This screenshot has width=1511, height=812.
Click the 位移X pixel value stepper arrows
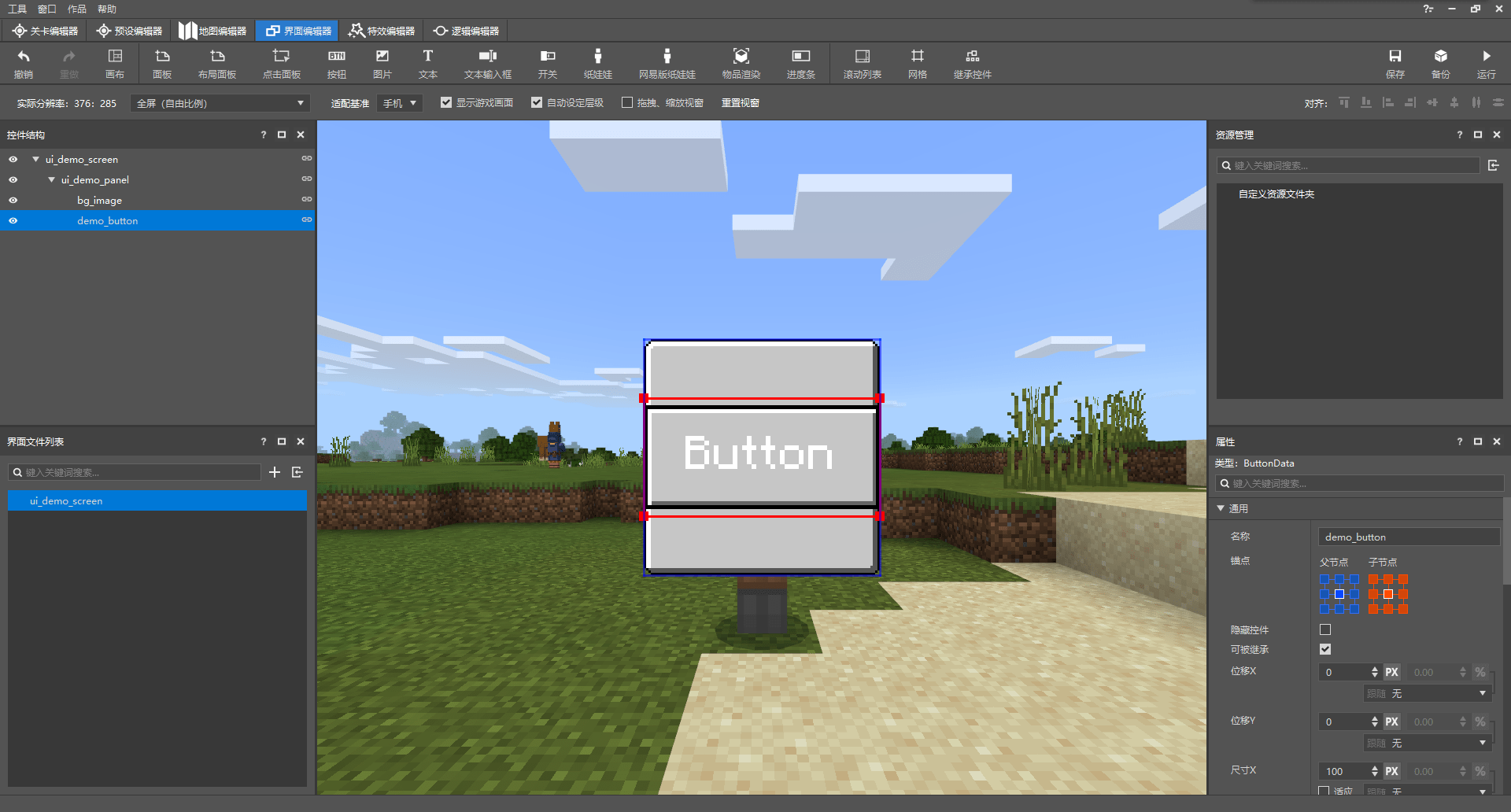(x=1375, y=672)
